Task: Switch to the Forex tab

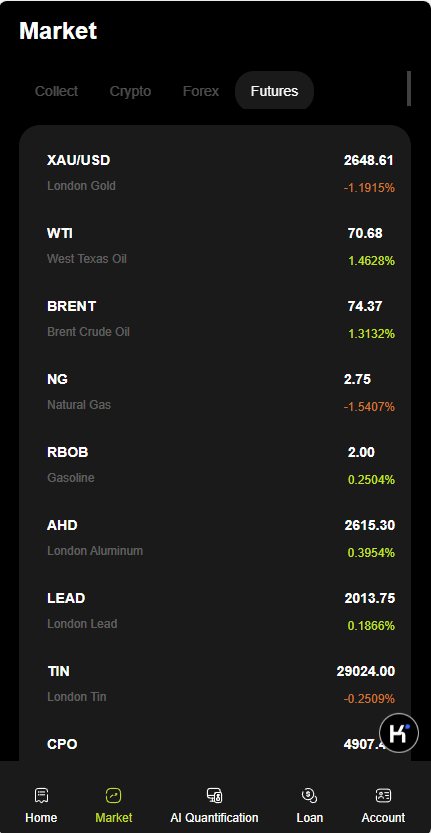Action: [201, 91]
